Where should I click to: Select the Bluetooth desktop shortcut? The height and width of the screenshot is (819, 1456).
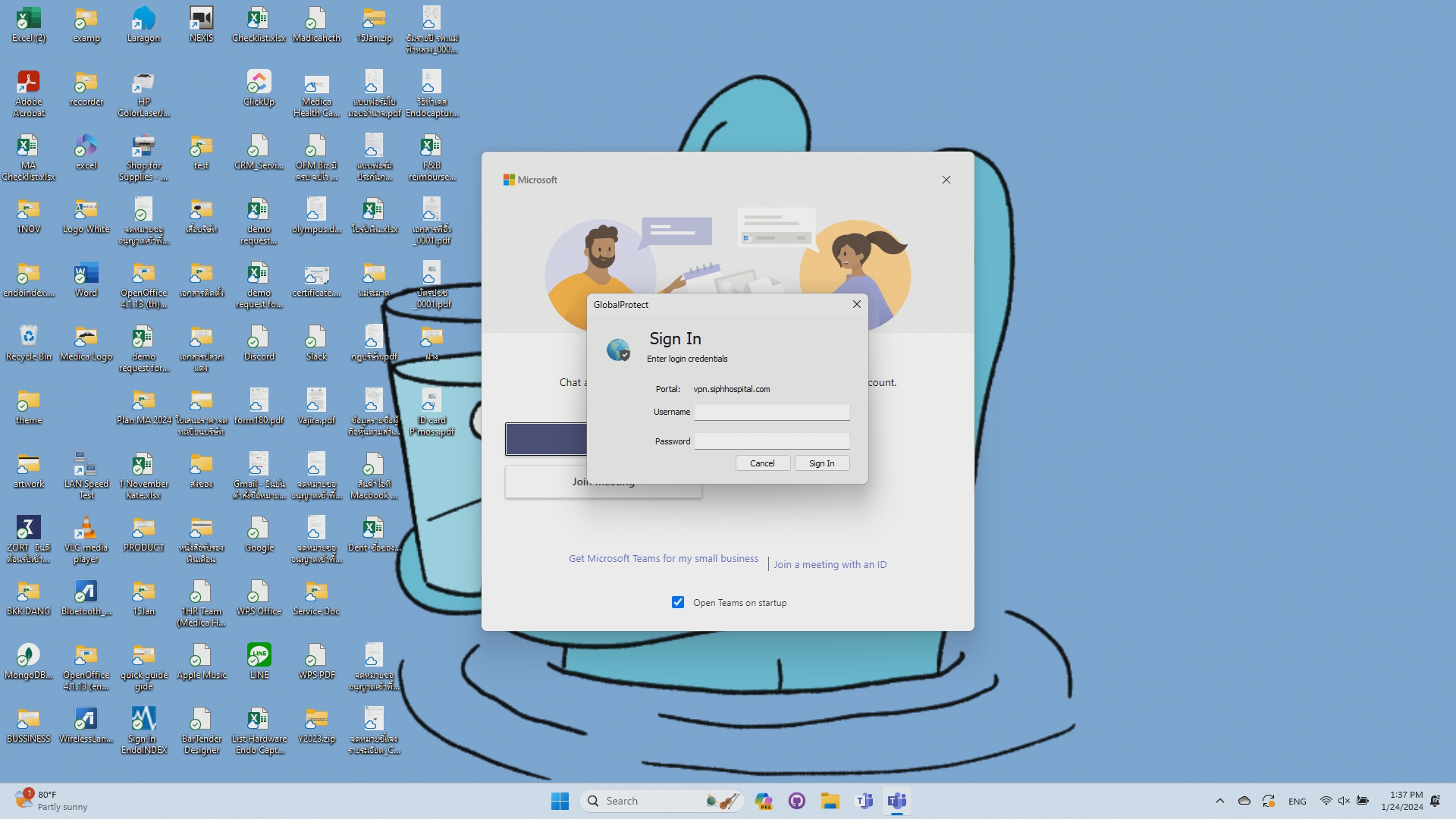[86, 598]
